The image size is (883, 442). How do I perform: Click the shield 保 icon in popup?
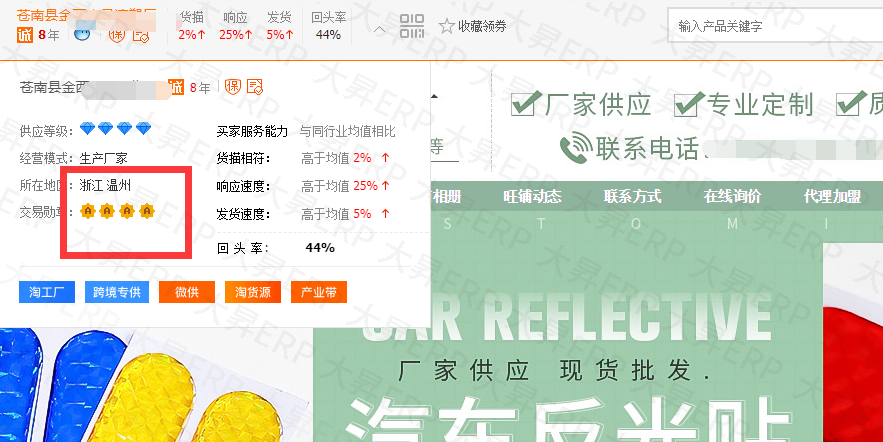pos(233,87)
